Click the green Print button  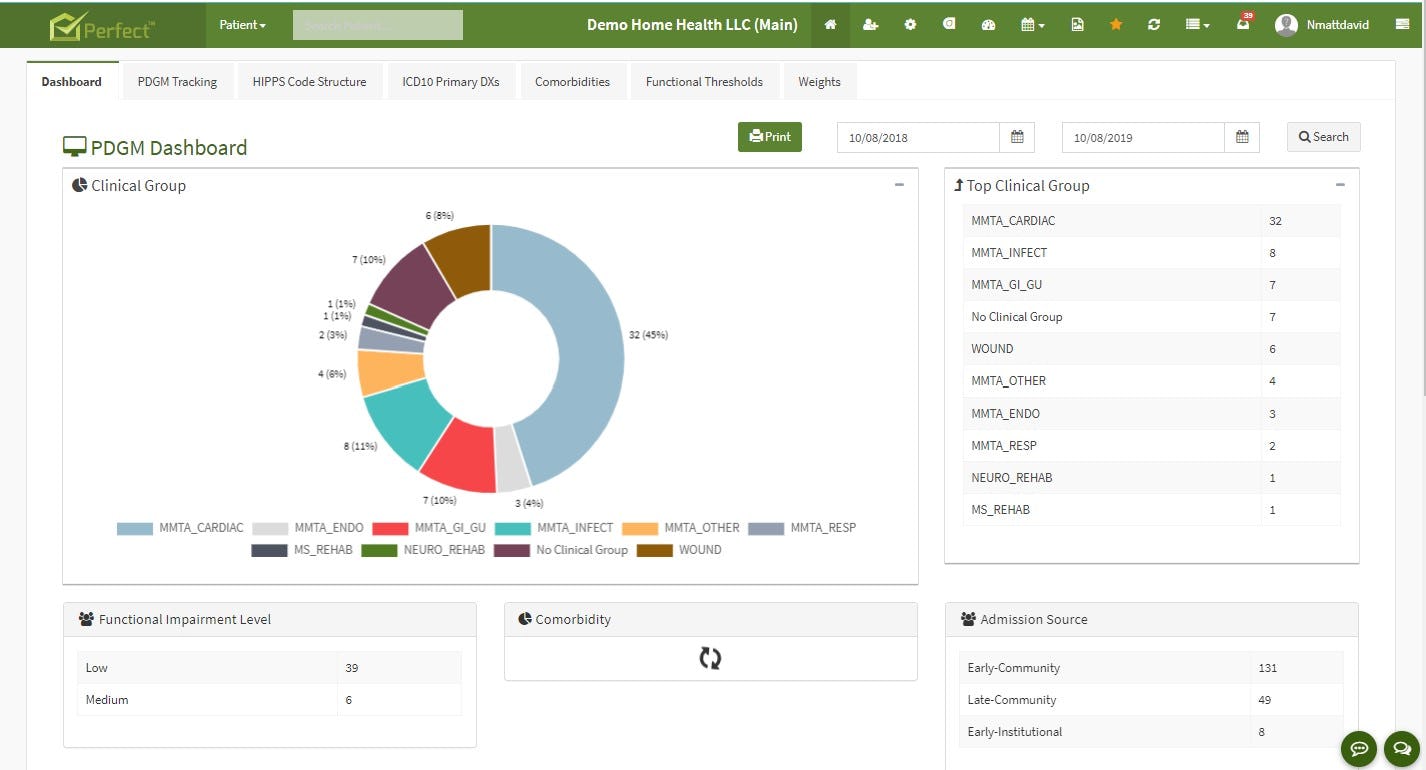(x=770, y=137)
